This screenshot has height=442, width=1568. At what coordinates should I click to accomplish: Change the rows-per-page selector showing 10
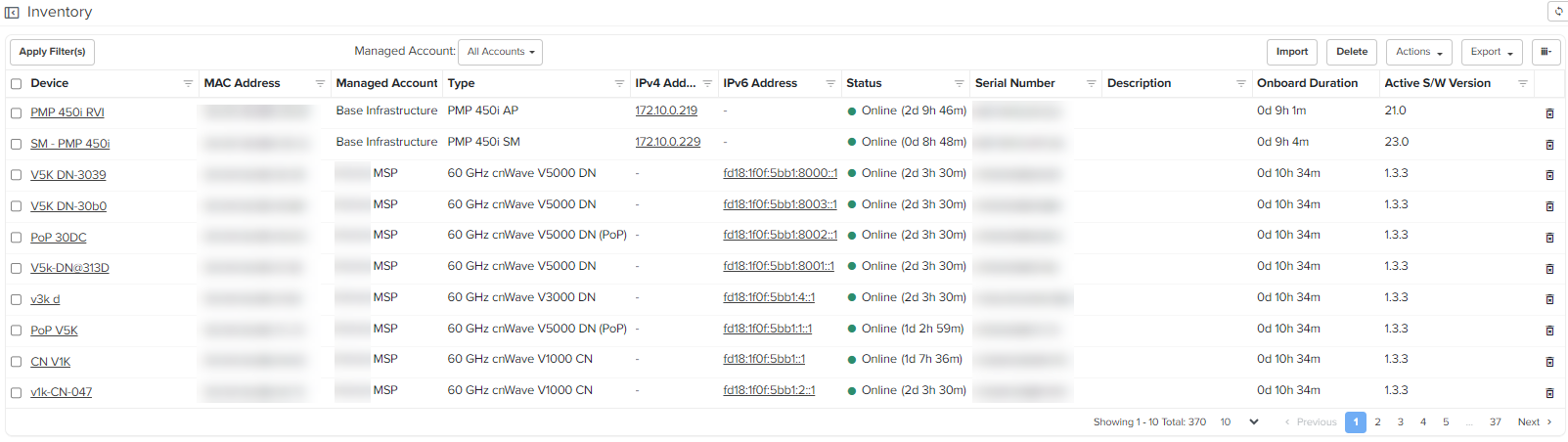tap(1238, 422)
